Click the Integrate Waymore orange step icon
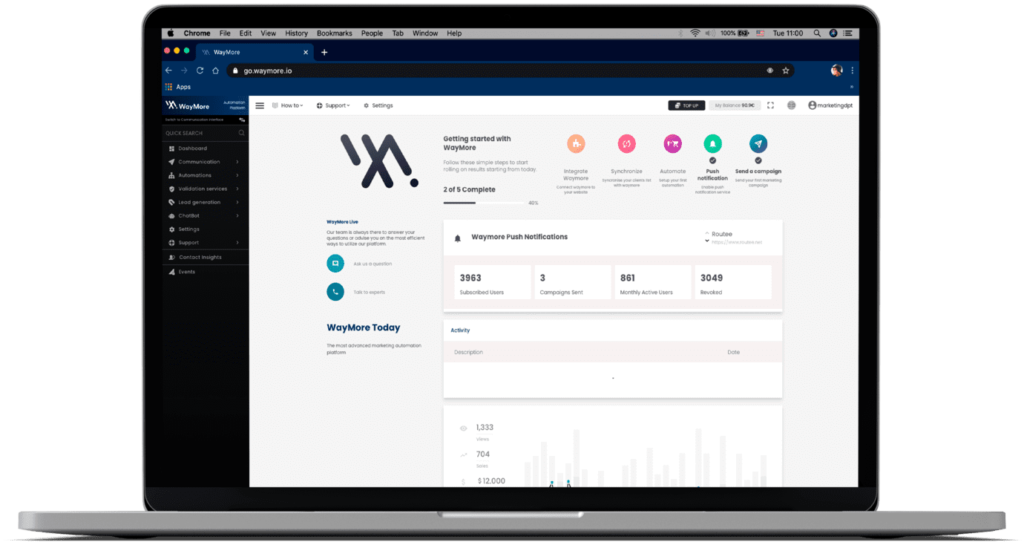1024x548 pixels. (575, 144)
